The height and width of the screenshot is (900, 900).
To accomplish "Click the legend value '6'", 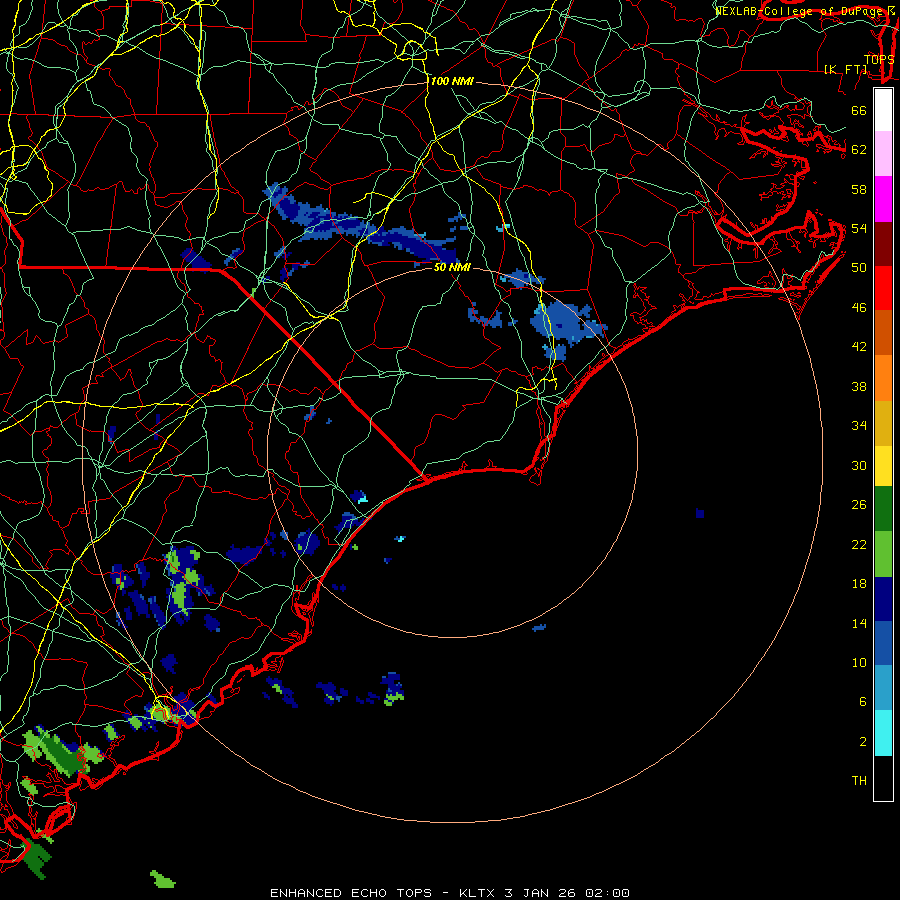I will 863,702.
